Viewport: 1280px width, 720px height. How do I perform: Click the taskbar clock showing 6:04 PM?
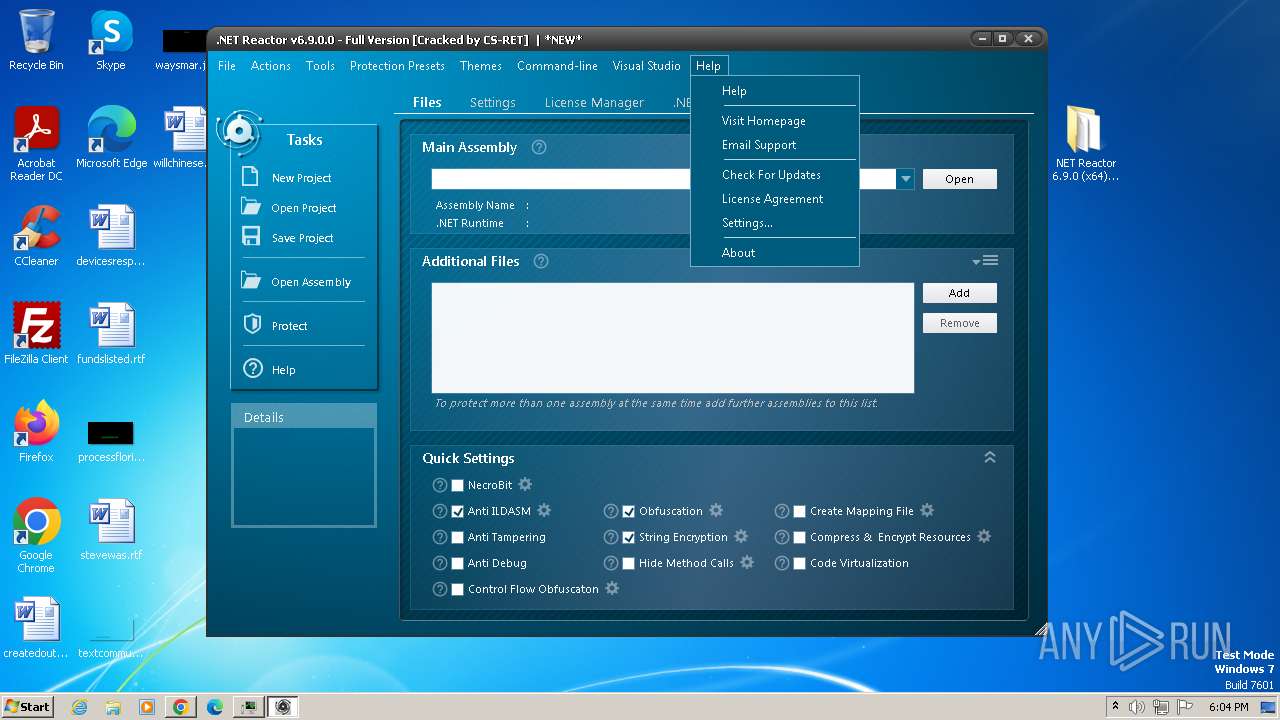(x=1228, y=707)
